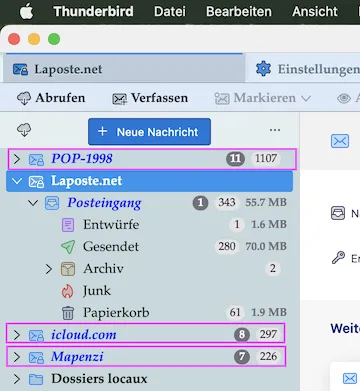
Task: Click the cloud icon left of Neue Nachricht
Action: [x=24, y=130]
